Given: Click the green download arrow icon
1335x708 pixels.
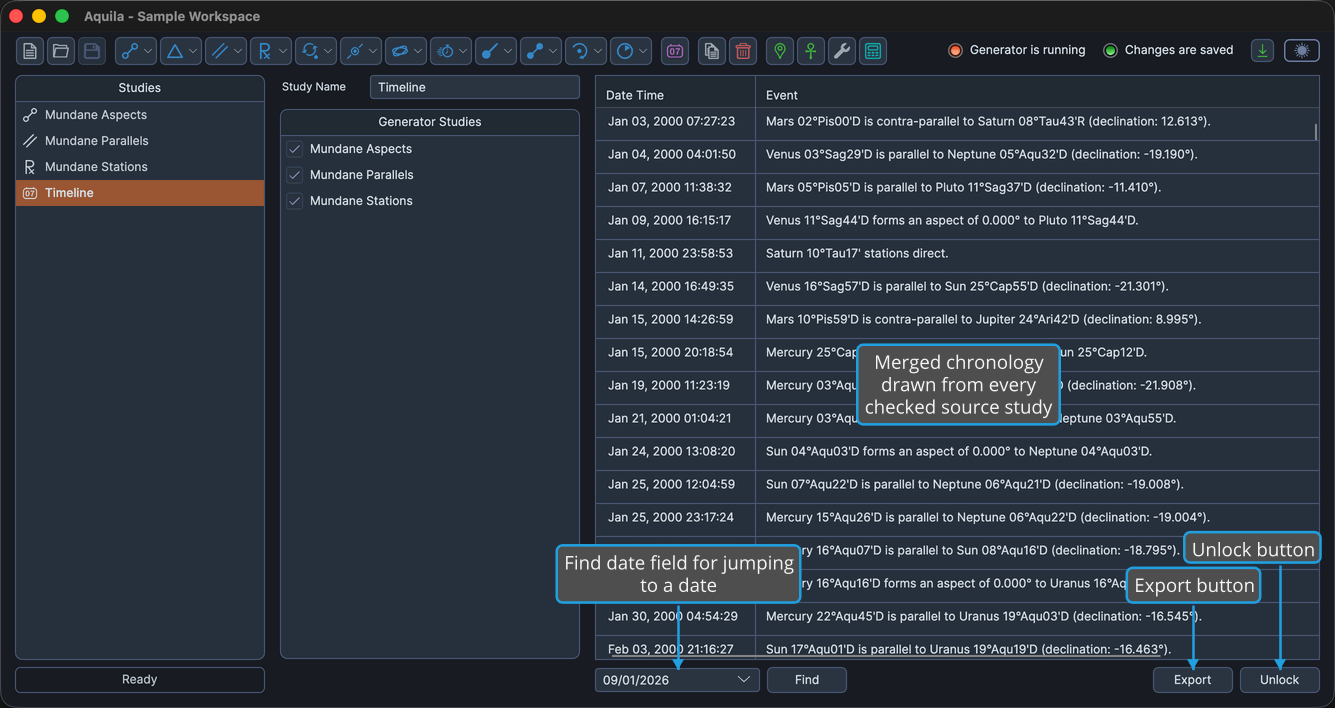Looking at the screenshot, I should (x=1263, y=51).
